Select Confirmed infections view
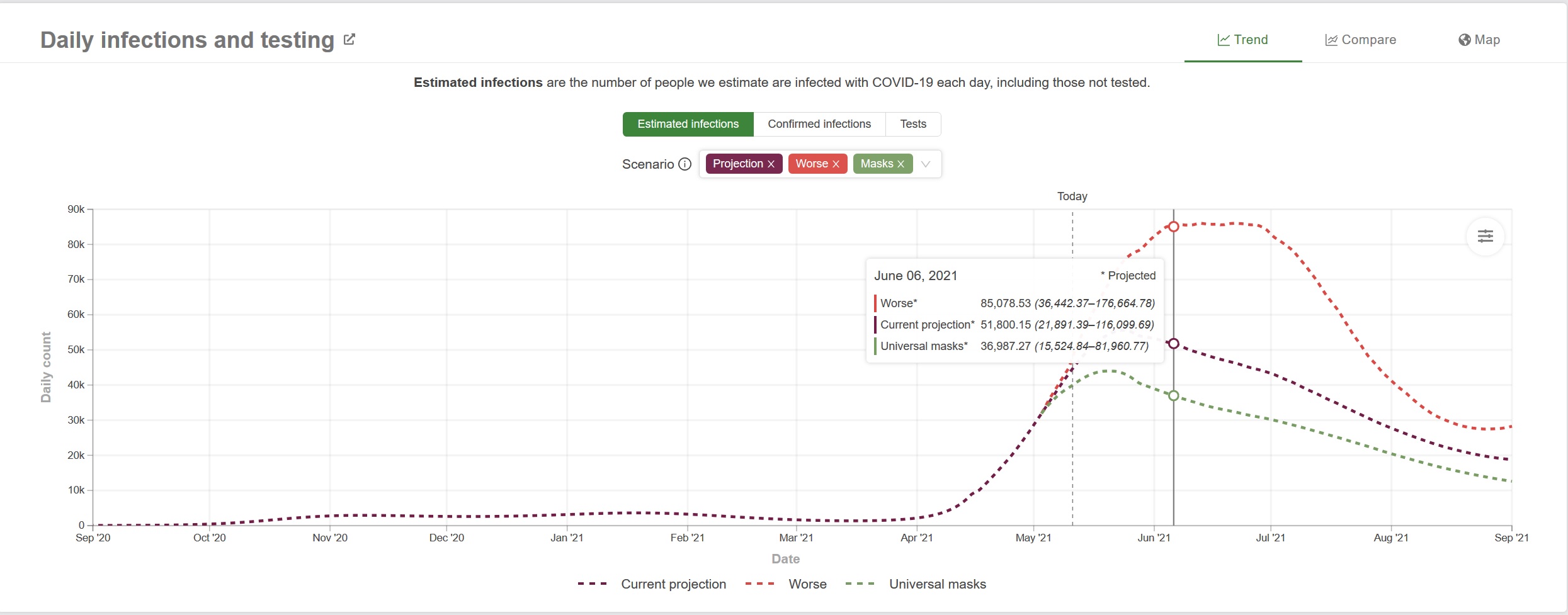 [x=819, y=124]
